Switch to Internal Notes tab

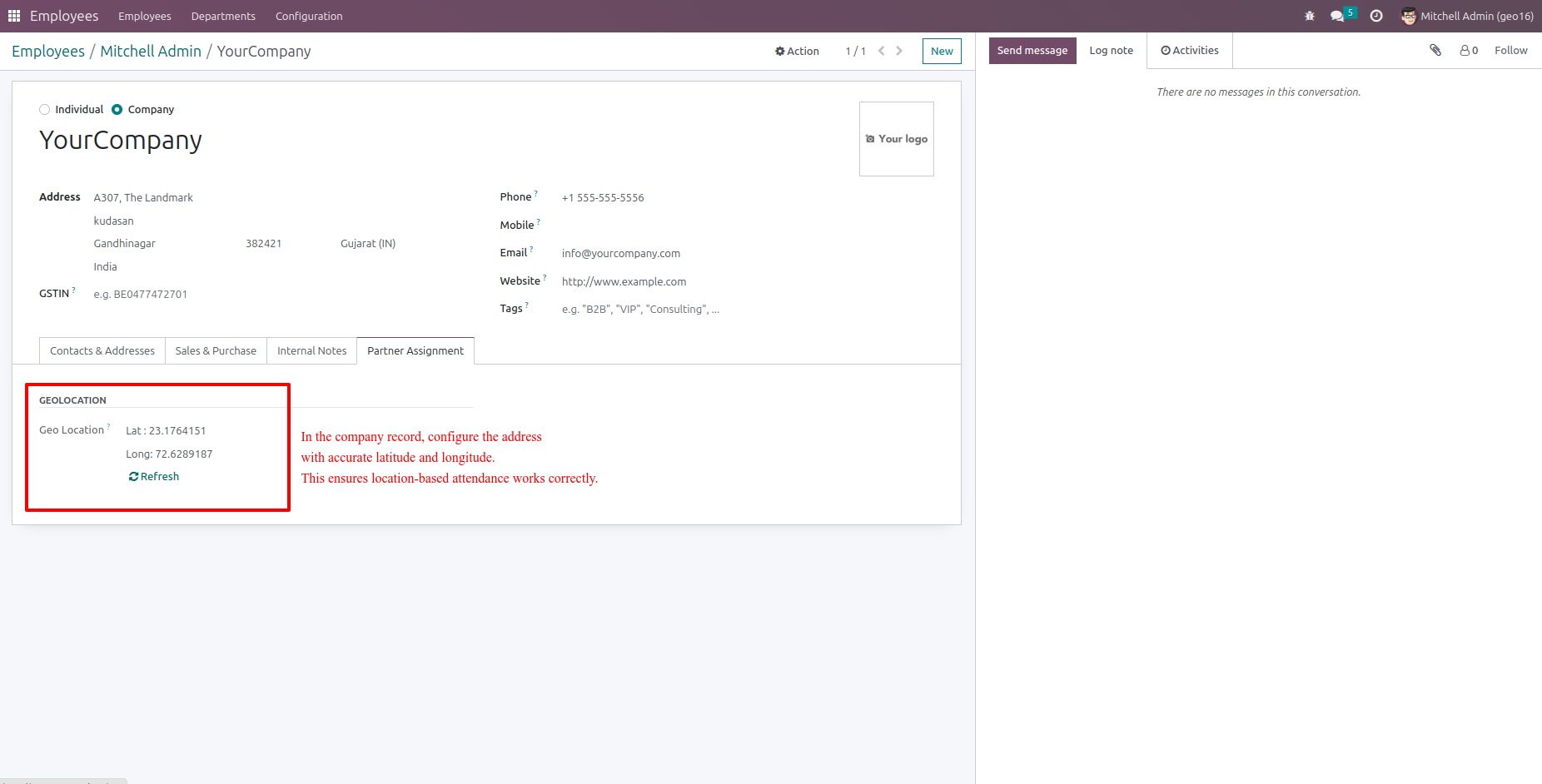(312, 350)
